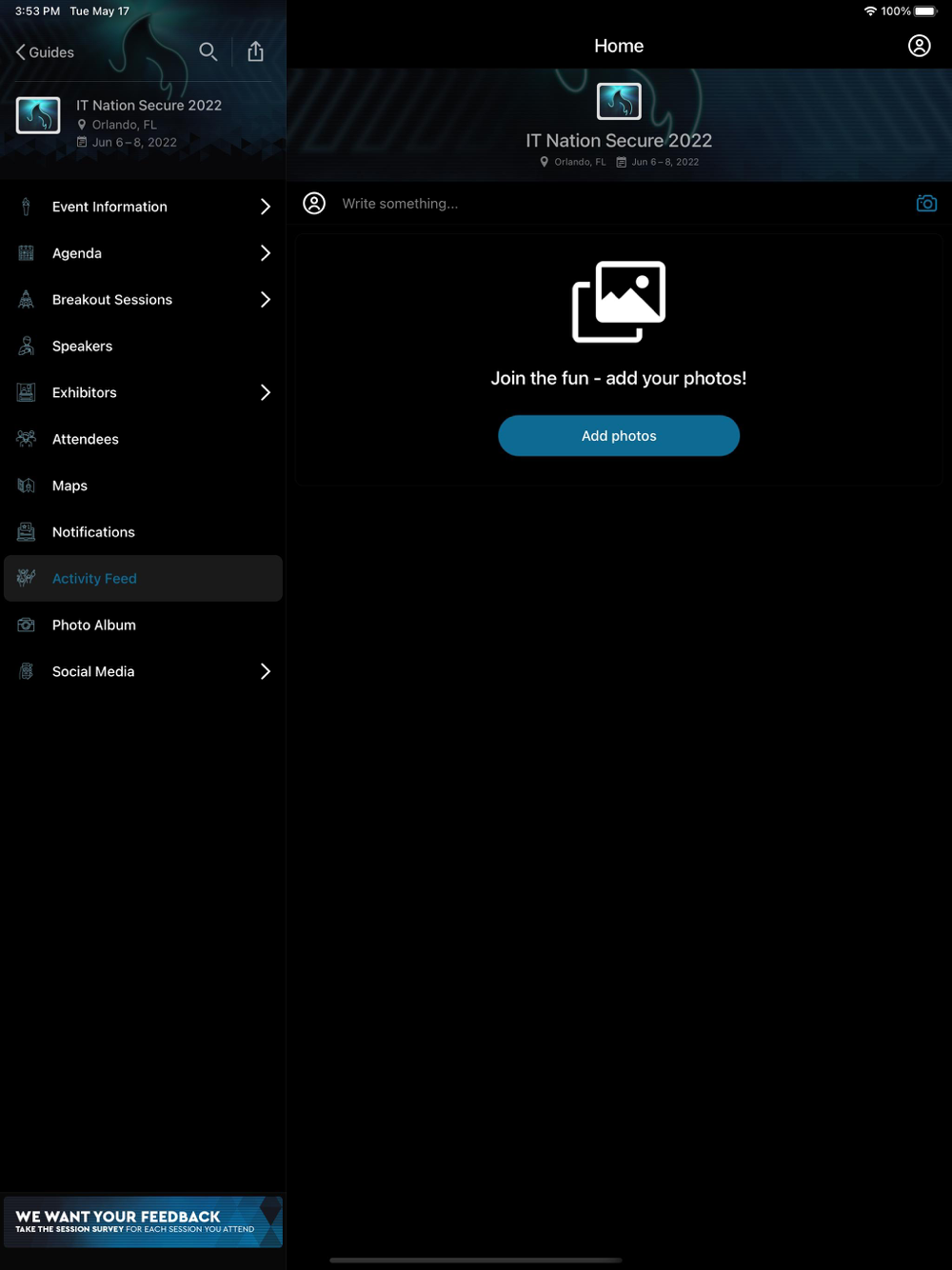
Task: Tap the Photo Album camera icon
Action: pyautogui.click(x=27, y=625)
